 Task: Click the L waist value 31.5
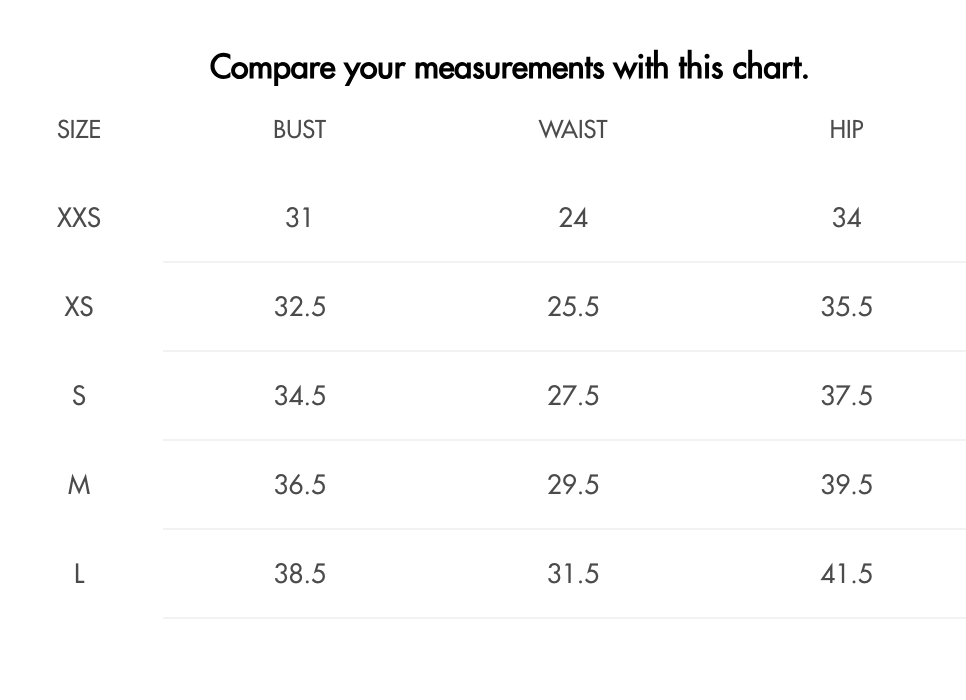coord(573,574)
